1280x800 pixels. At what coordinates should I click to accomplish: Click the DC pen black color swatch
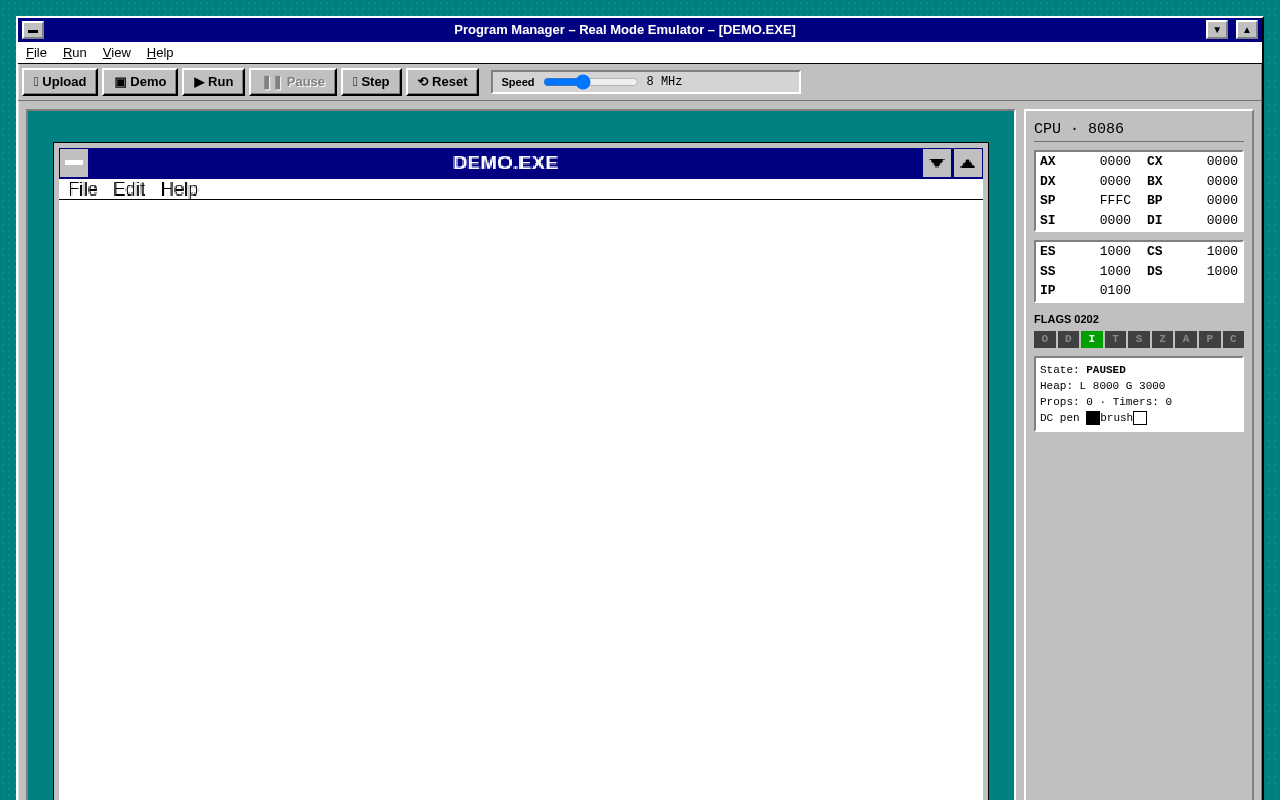pos(1093,418)
